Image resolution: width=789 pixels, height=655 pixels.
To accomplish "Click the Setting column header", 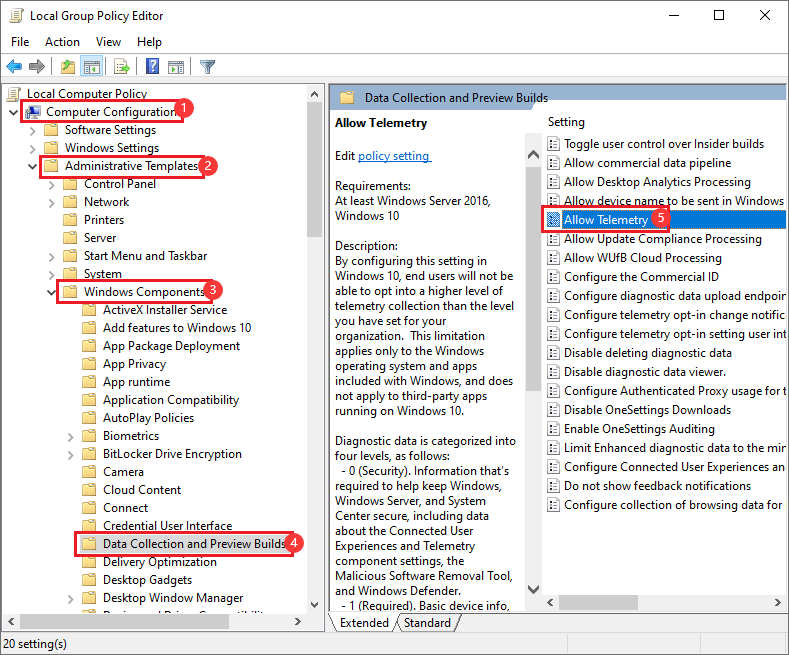I will click(x=567, y=122).
